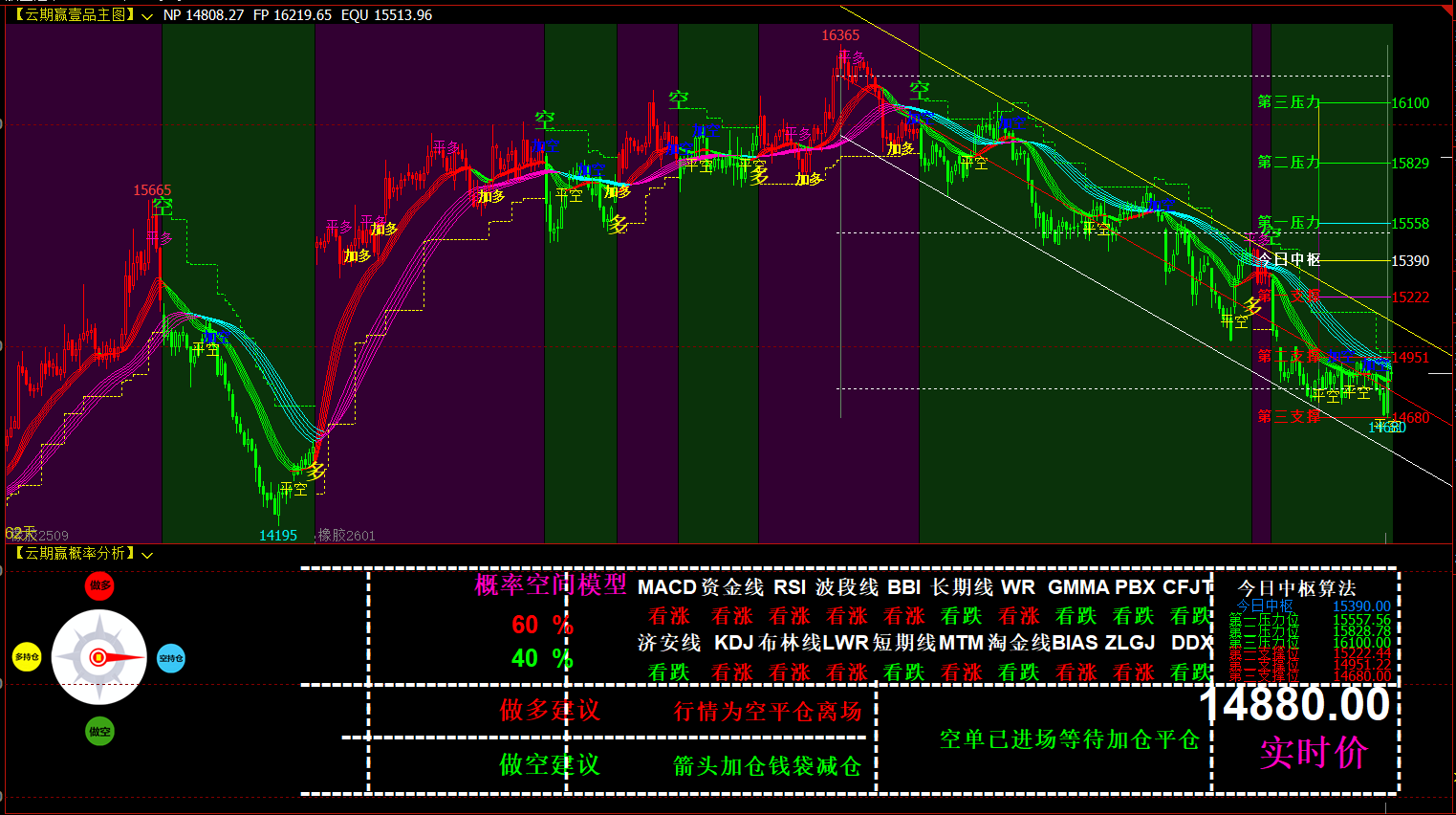
Task: Click the EQU 15513.96 value
Action: (386, 15)
